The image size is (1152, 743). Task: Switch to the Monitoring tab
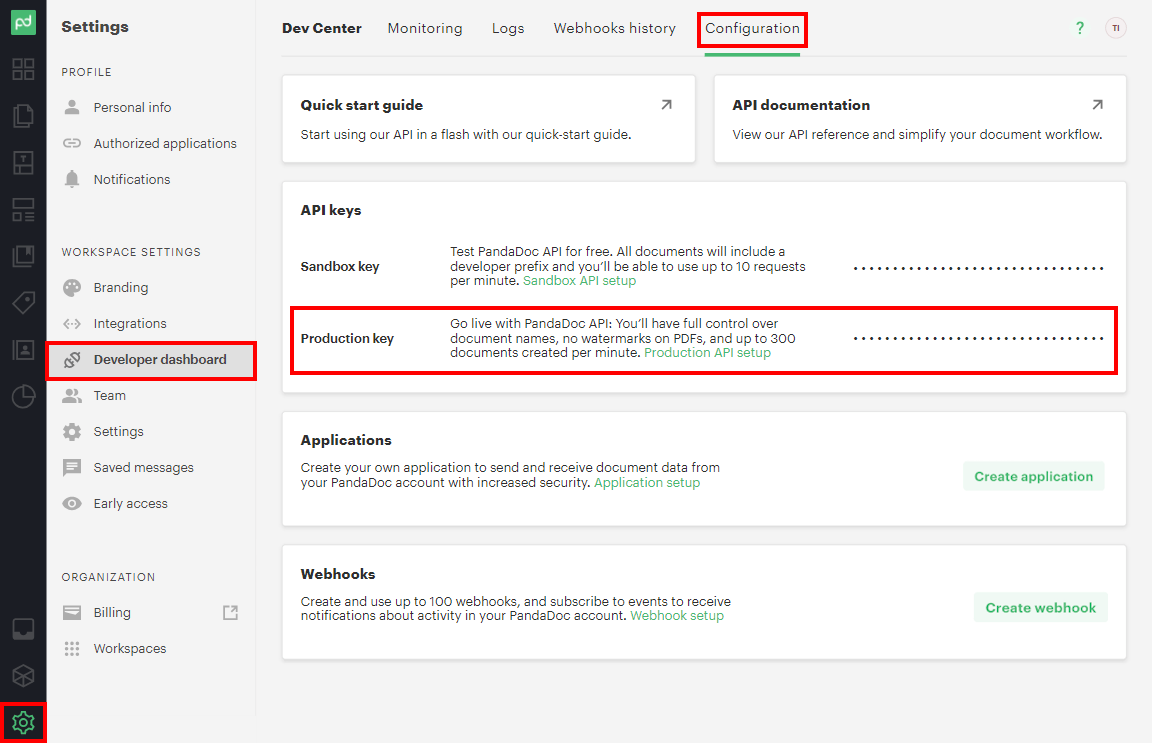[x=425, y=28]
